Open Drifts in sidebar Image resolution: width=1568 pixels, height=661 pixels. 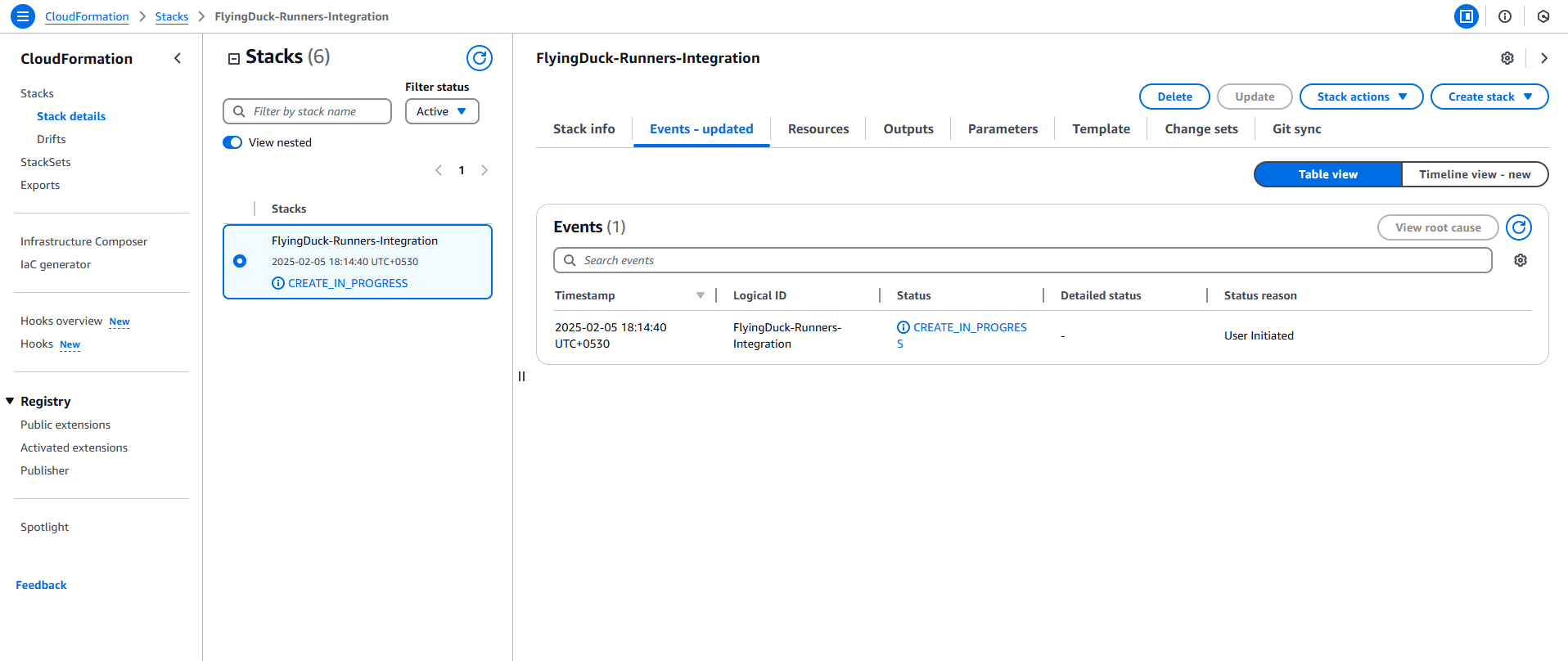[51, 139]
